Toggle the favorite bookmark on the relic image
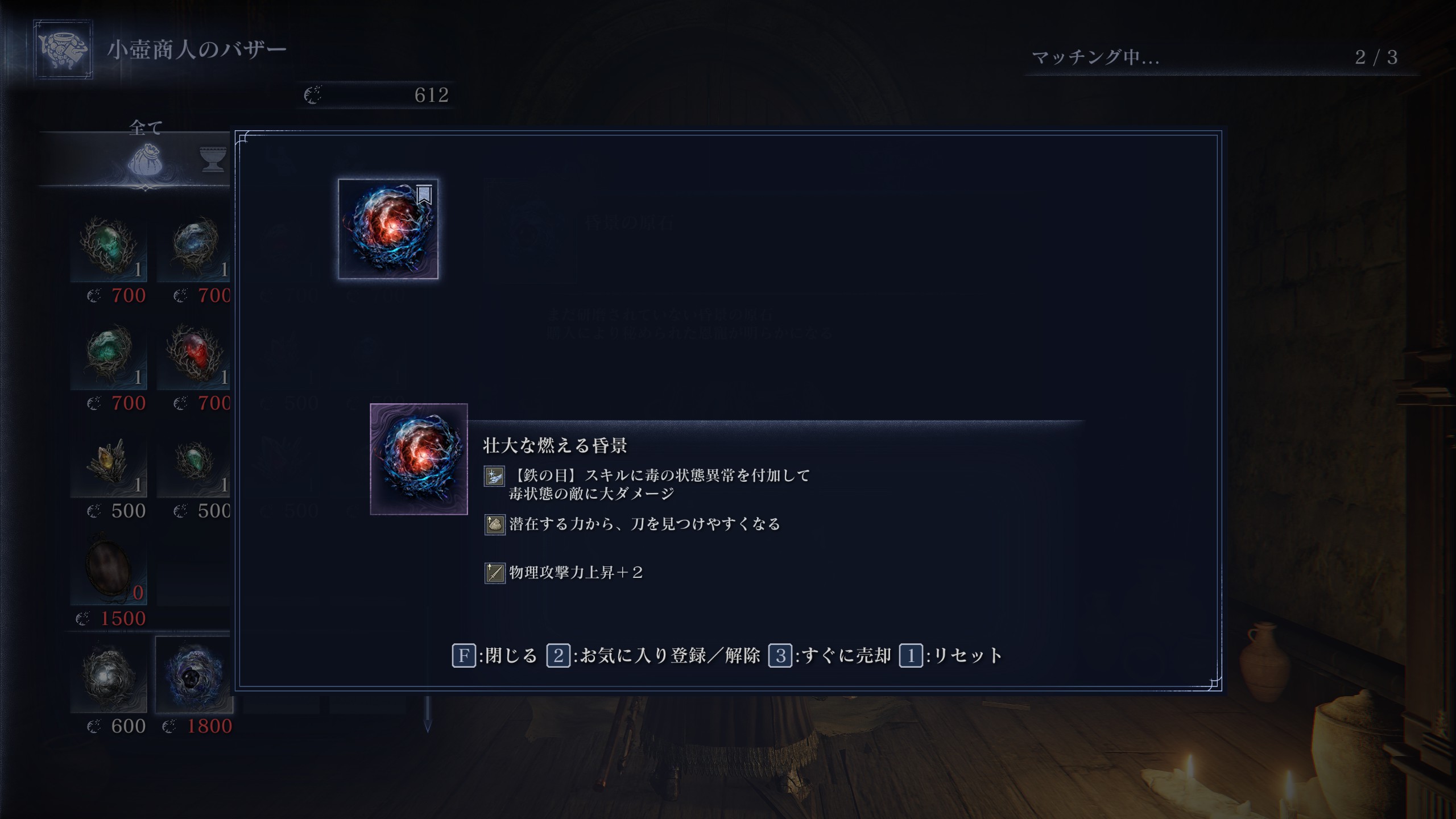1456x819 pixels. click(424, 194)
